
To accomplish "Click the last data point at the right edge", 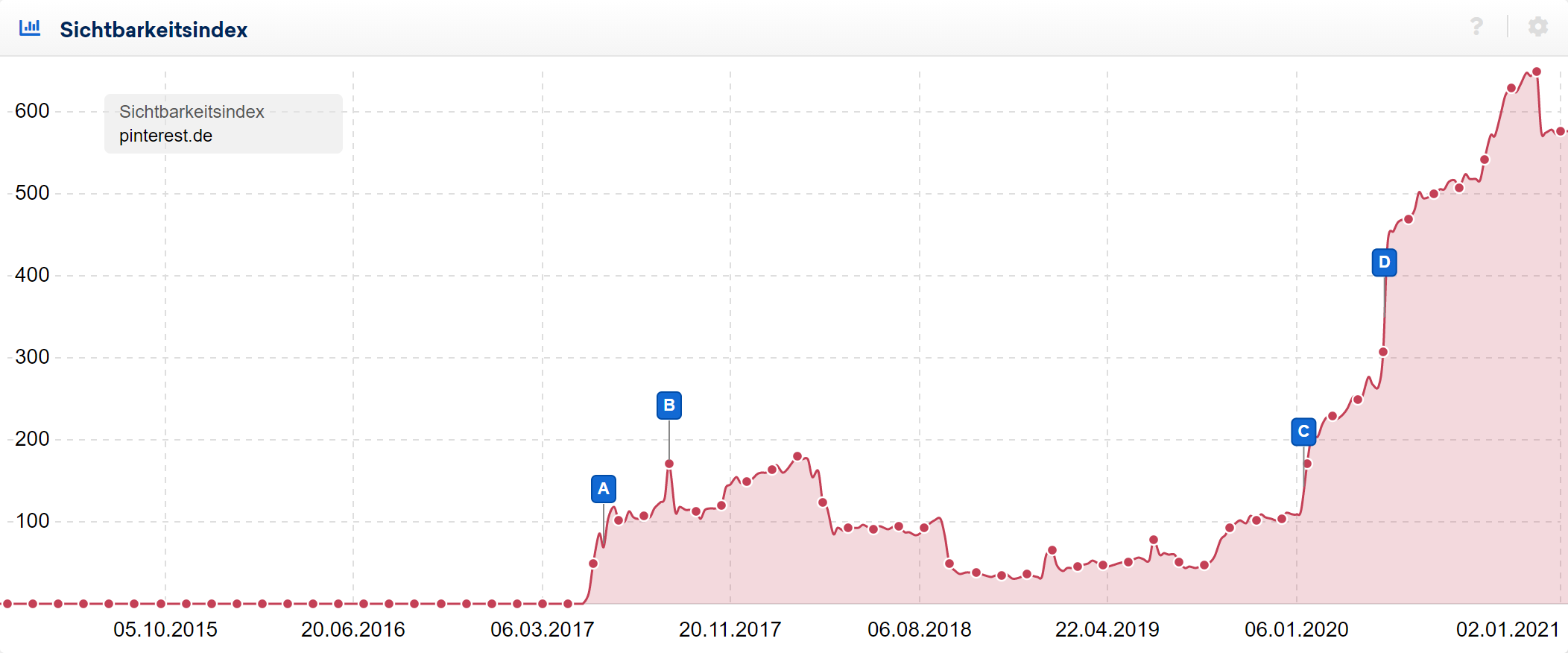I will click(x=1560, y=131).
